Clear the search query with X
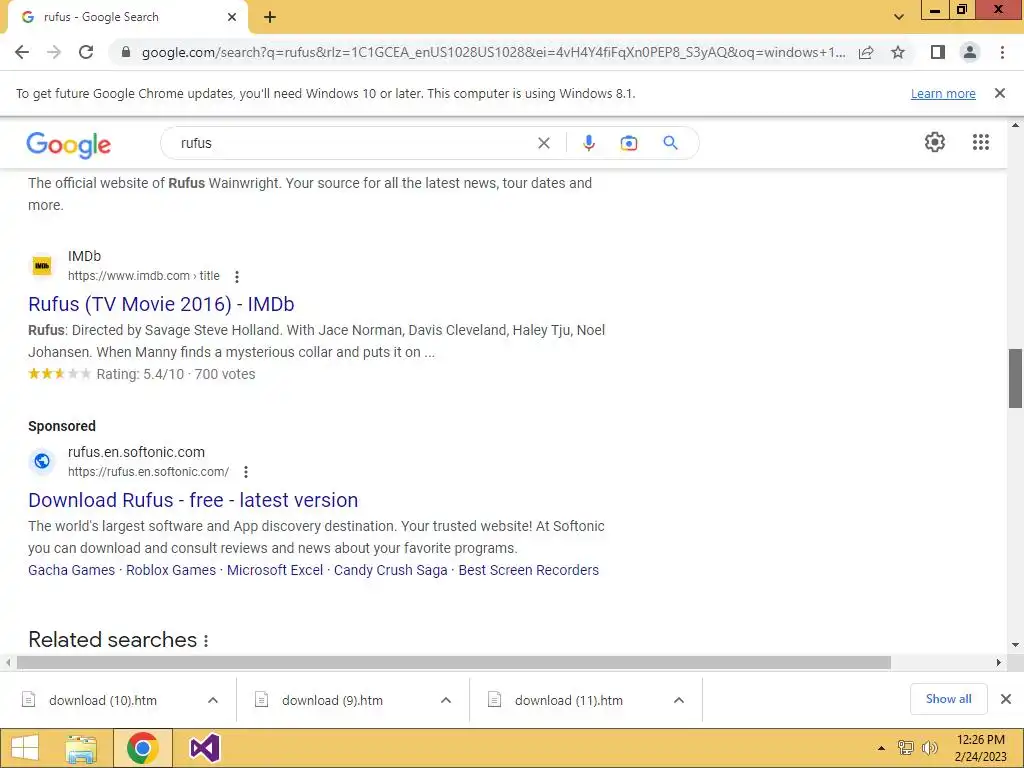 point(543,143)
